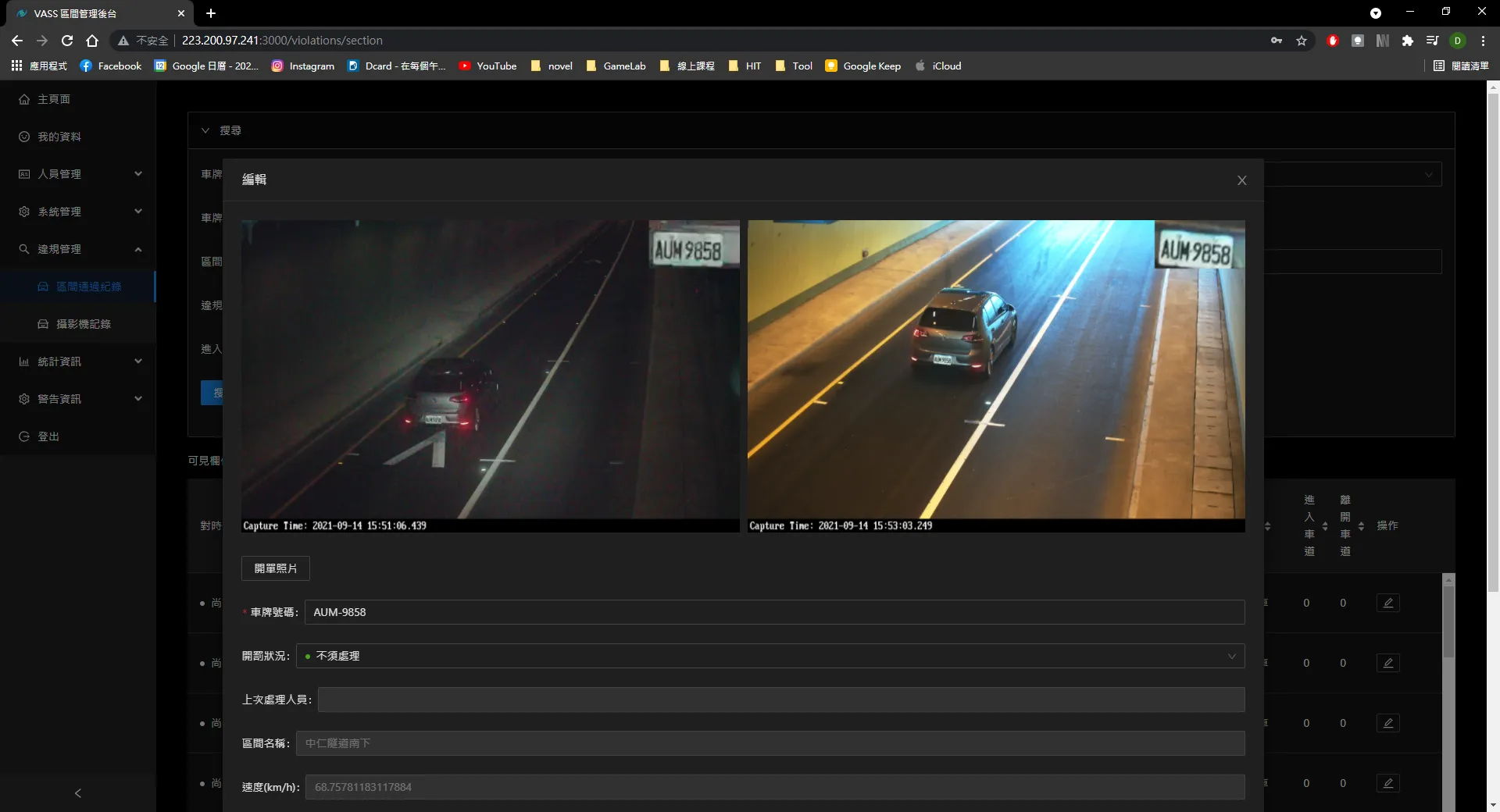The width and height of the screenshot is (1500, 812).
Task: Click the edit pencil icon in first table row
Action: click(1387, 603)
